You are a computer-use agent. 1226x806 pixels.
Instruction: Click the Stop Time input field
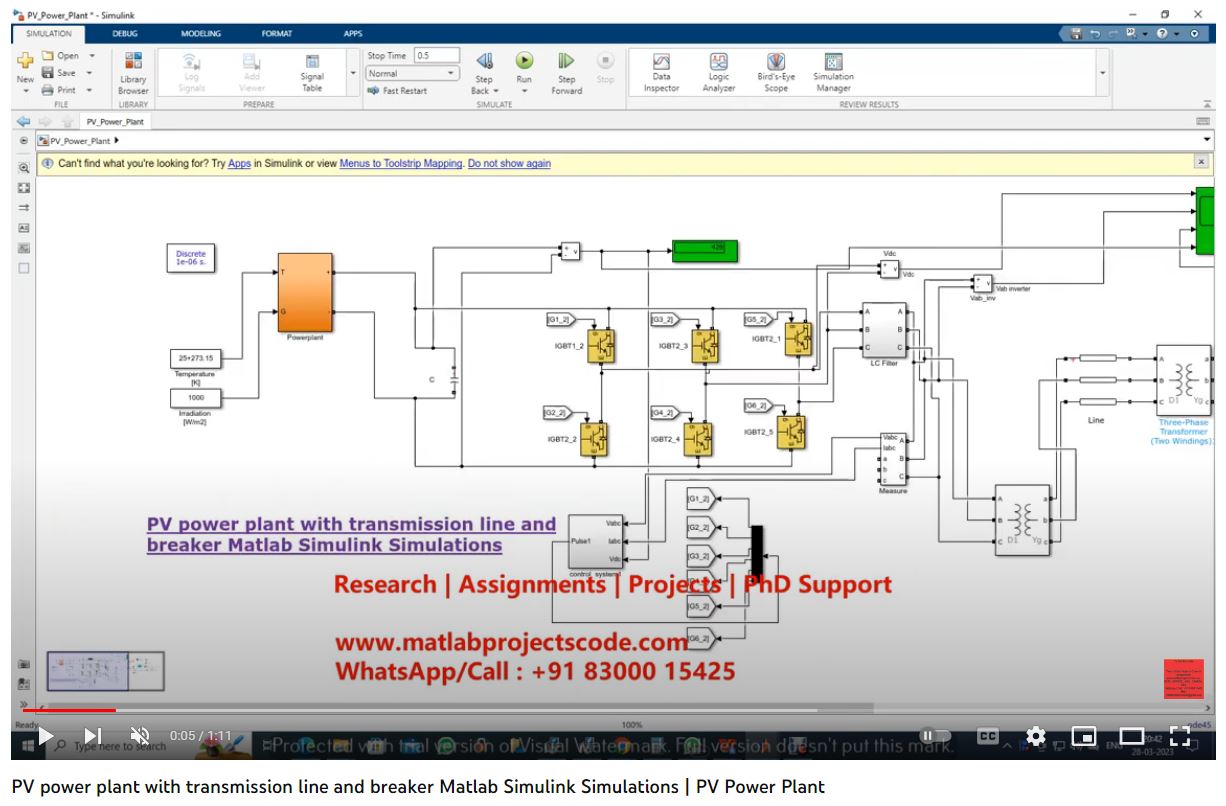tap(437, 54)
